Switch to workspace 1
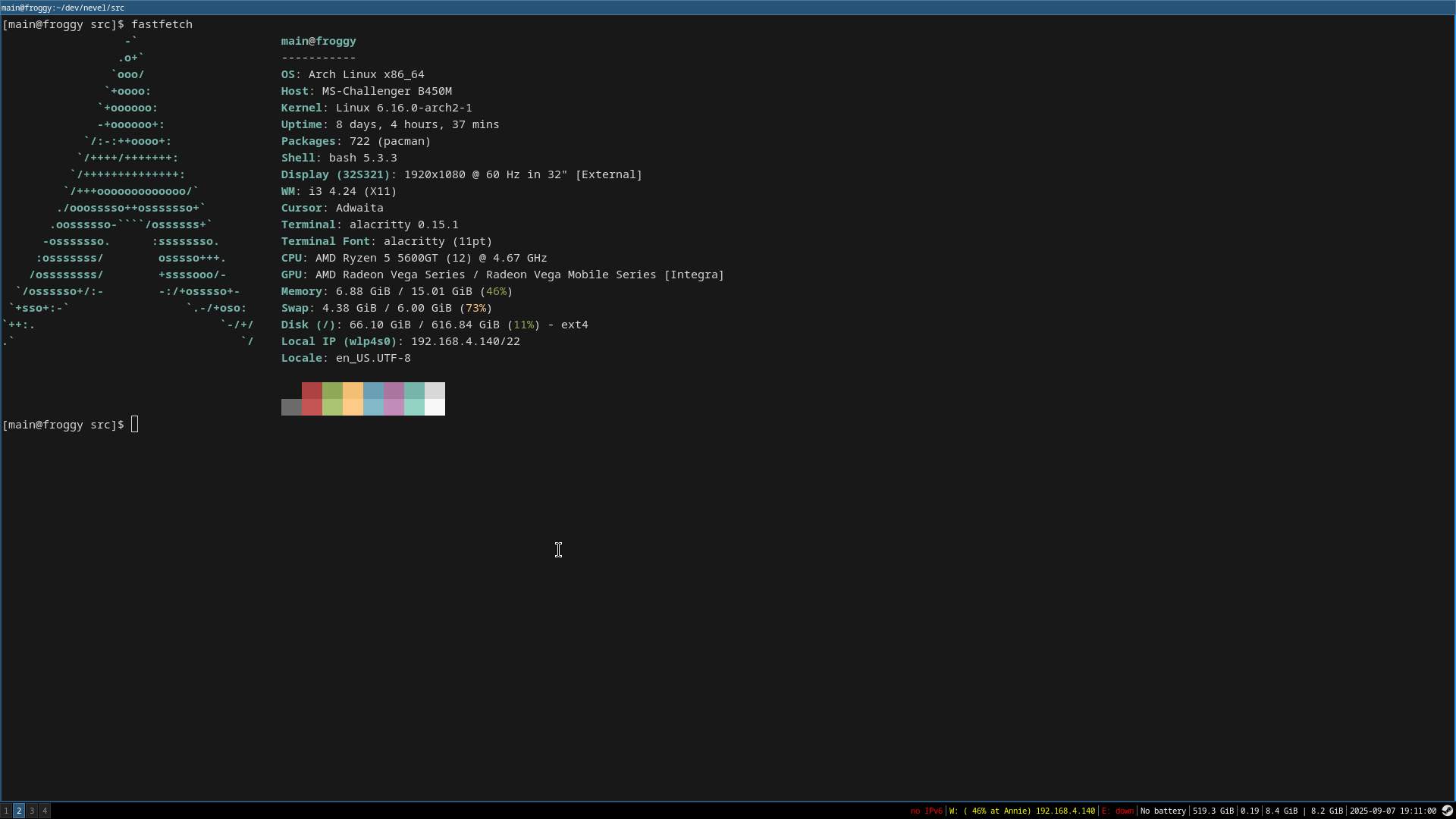This screenshot has width=1456, height=819. click(6, 811)
